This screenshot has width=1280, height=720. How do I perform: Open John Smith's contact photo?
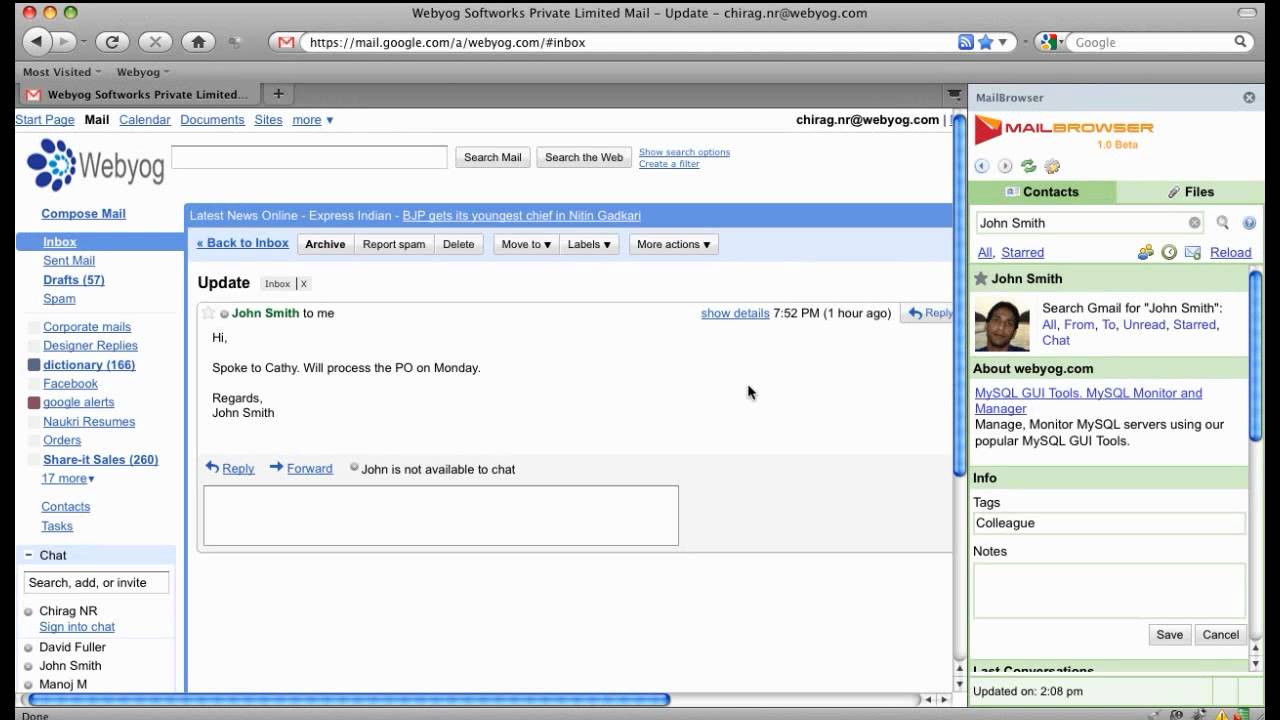coord(1002,324)
